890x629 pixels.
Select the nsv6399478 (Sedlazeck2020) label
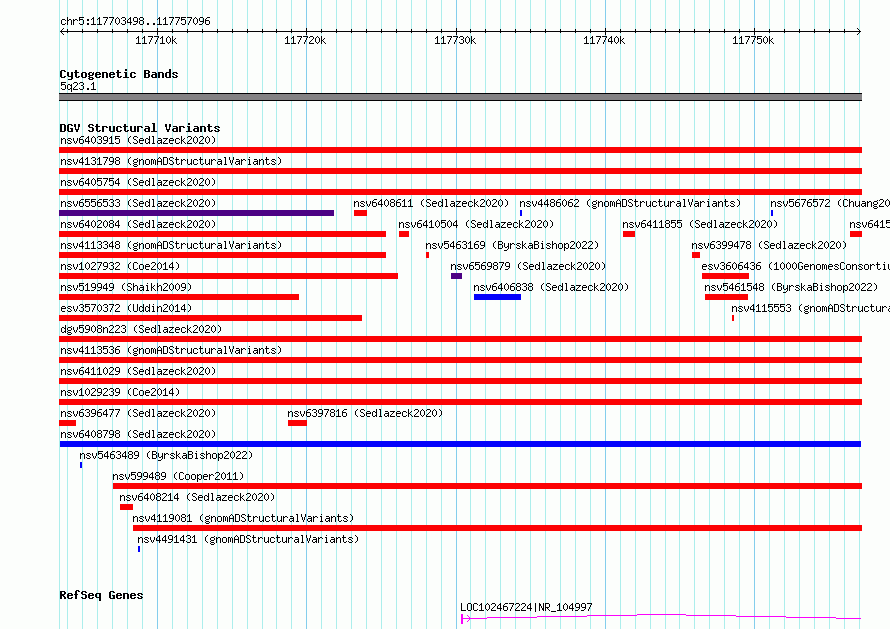pos(769,245)
